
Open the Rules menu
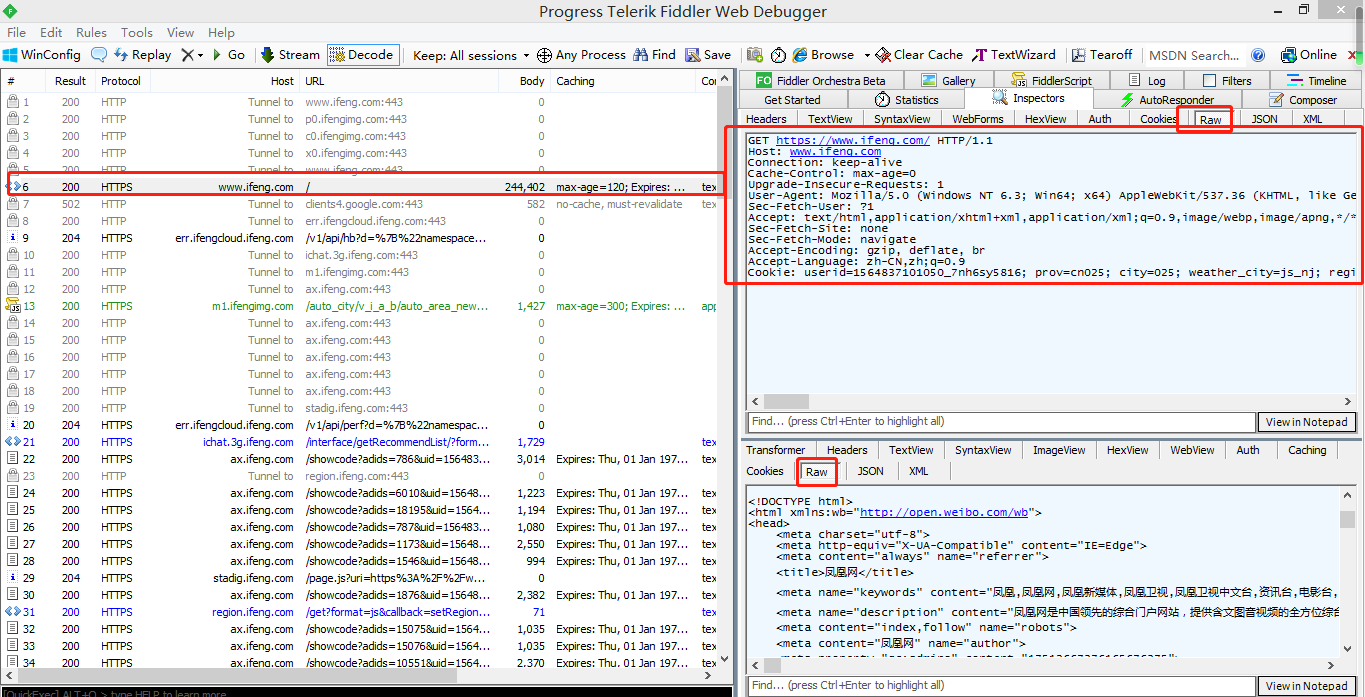(91, 32)
